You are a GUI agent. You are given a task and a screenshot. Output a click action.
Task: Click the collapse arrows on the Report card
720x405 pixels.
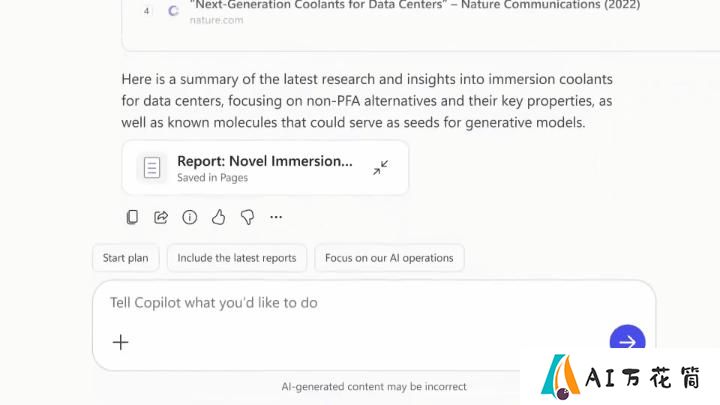380,168
